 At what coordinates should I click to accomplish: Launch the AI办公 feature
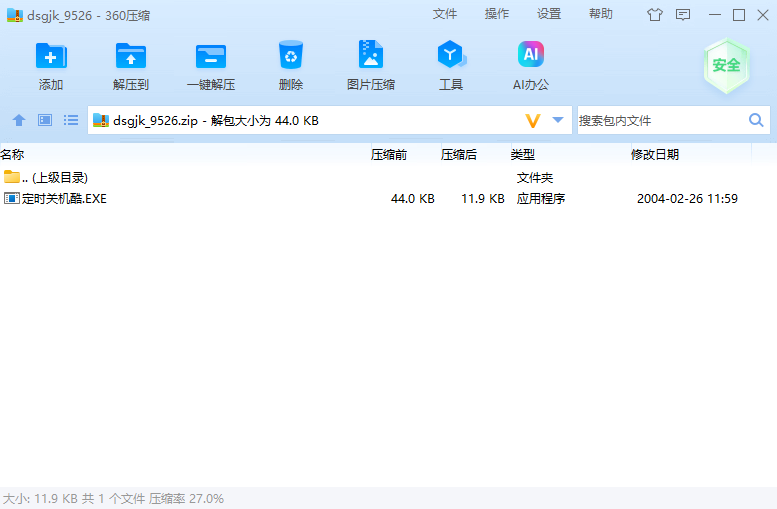[x=531, y=55]
